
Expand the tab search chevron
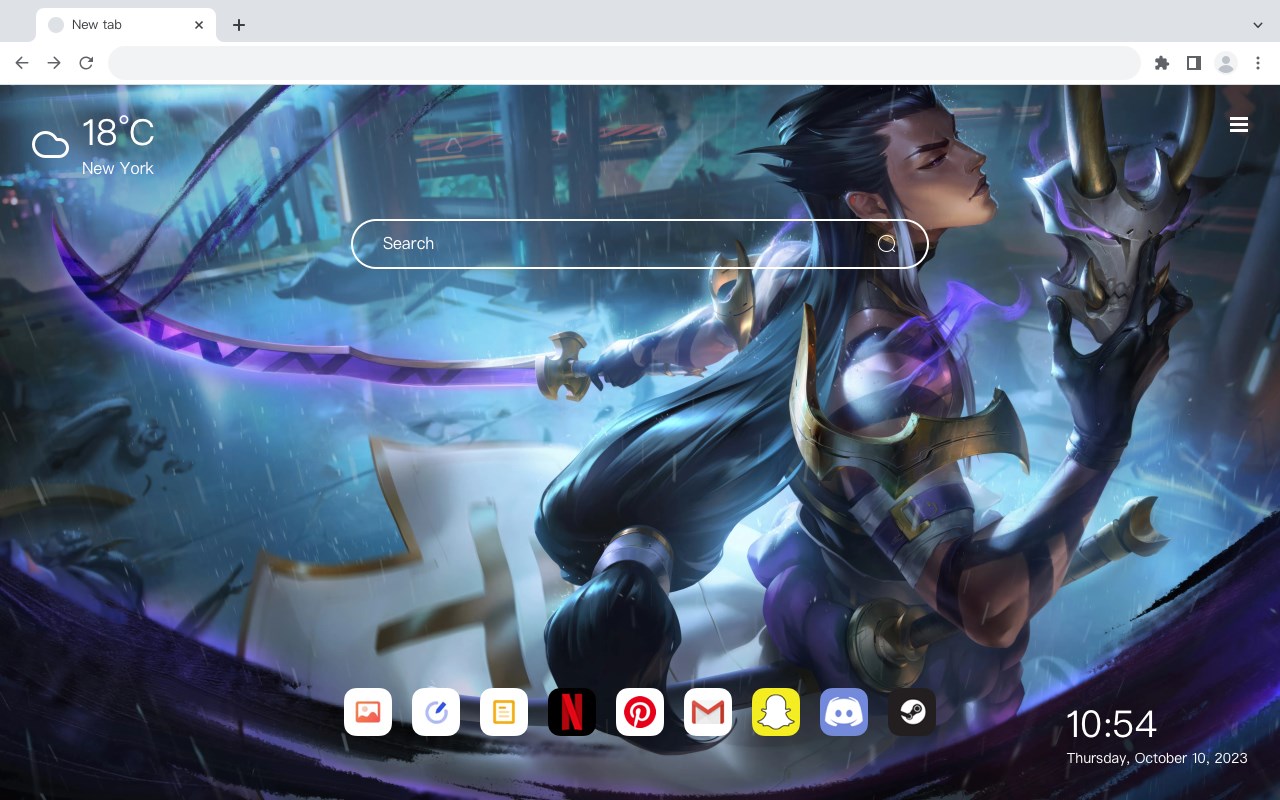pyautogui.click(x=1258, y=25)
